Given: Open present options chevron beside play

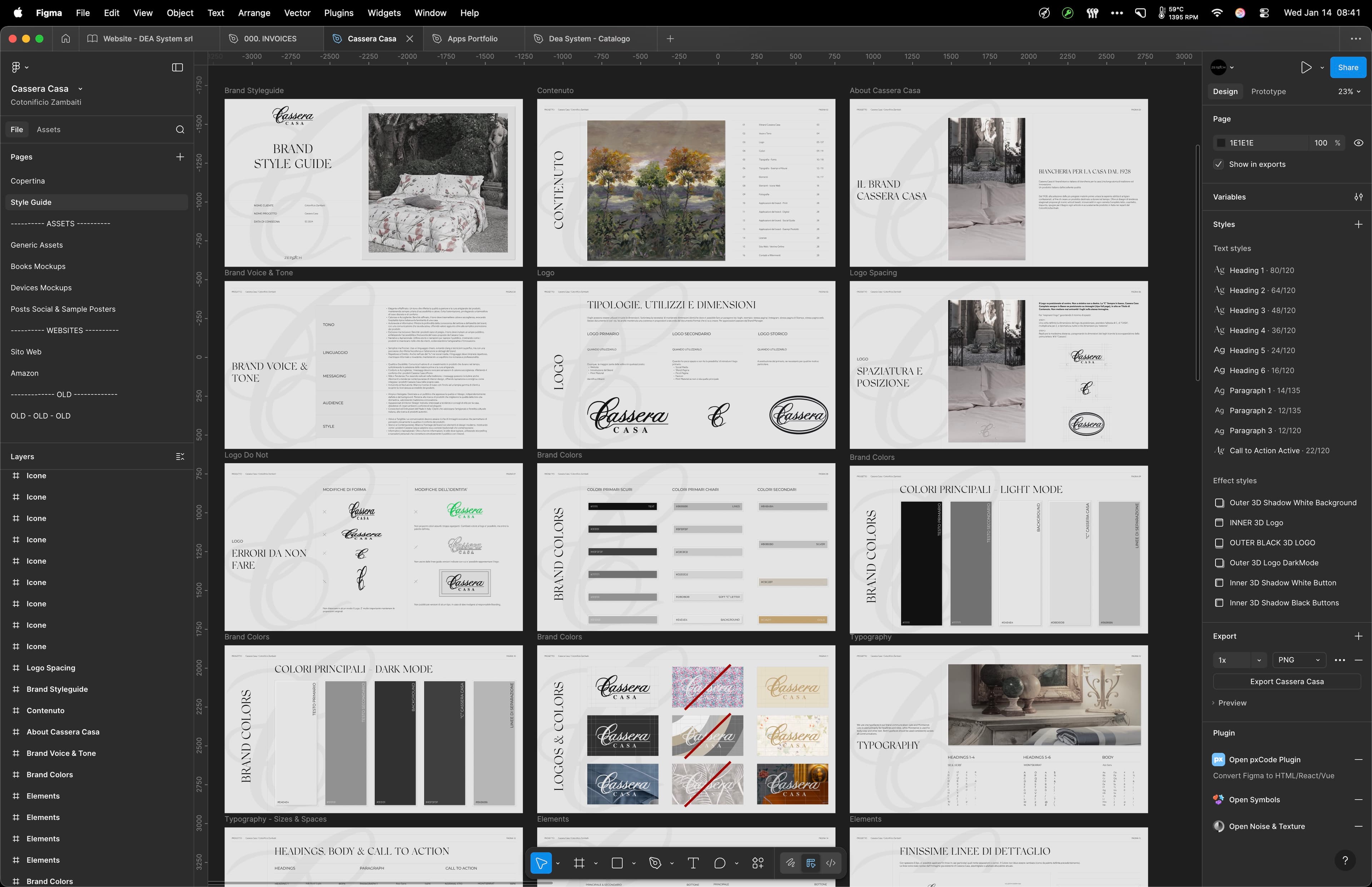Looking at the screenshot, I should (1322, 68).
